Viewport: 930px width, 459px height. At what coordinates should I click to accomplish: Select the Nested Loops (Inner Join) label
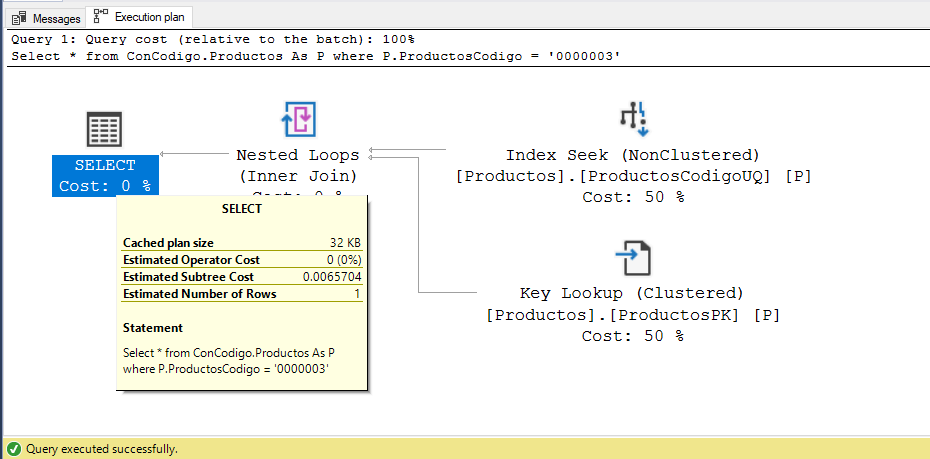pyautogui.click(x=298, y=165)
